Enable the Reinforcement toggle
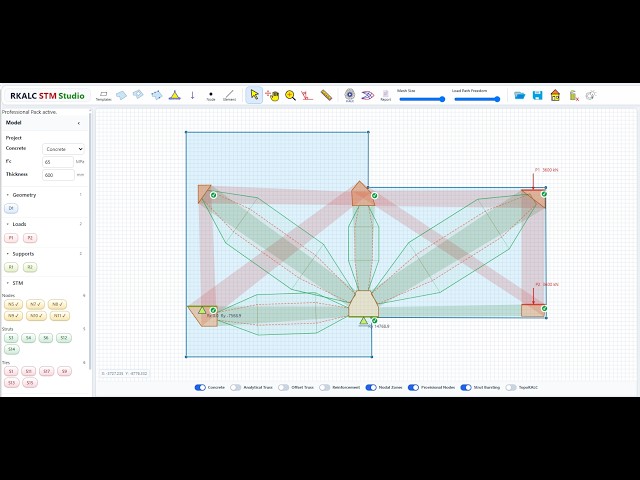The height and width of the screenshot is (480, 640). pyautogui.click(x=324, y=387)
